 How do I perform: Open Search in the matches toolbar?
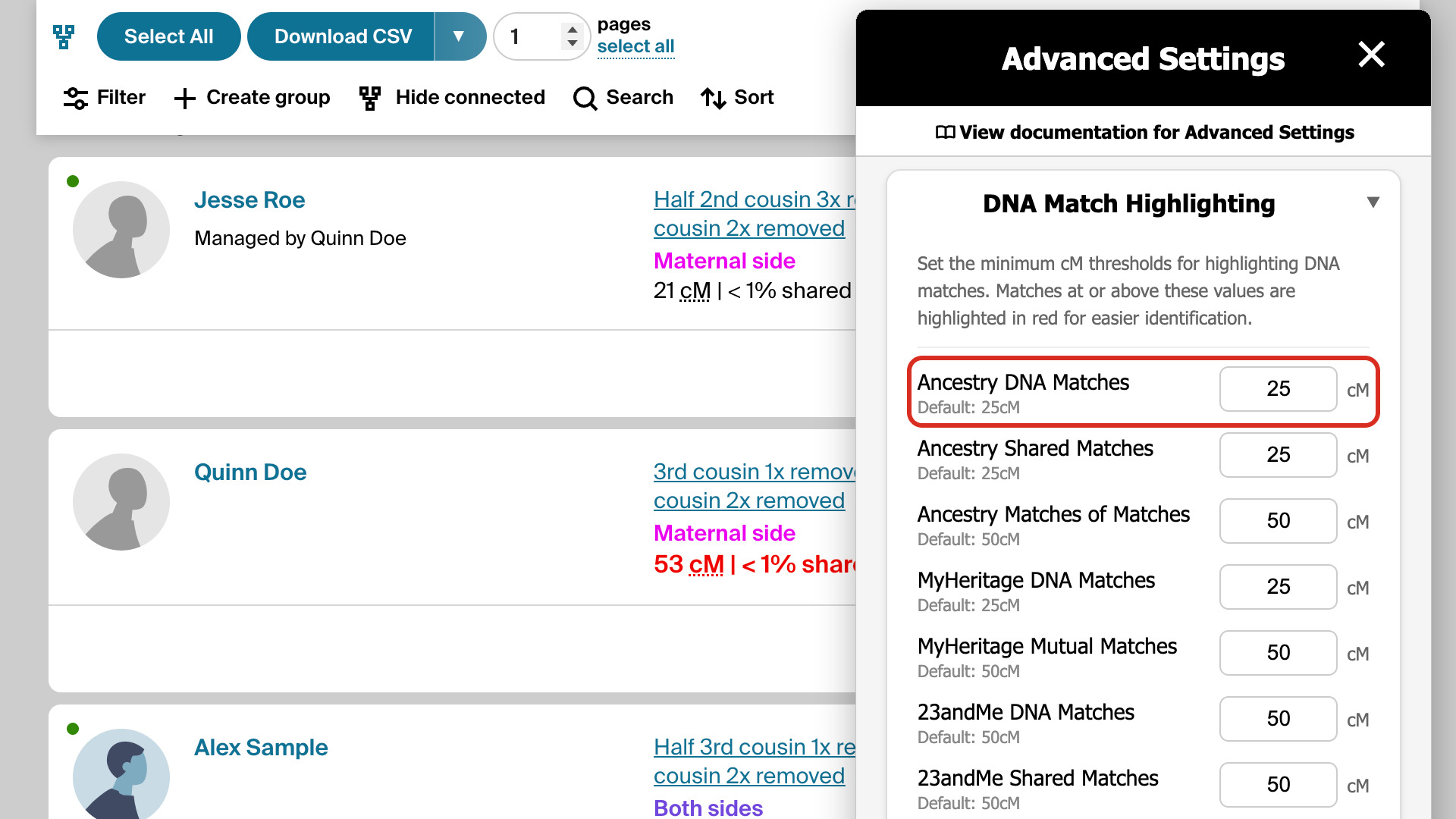pyautogui.click(x=623, y=98)
